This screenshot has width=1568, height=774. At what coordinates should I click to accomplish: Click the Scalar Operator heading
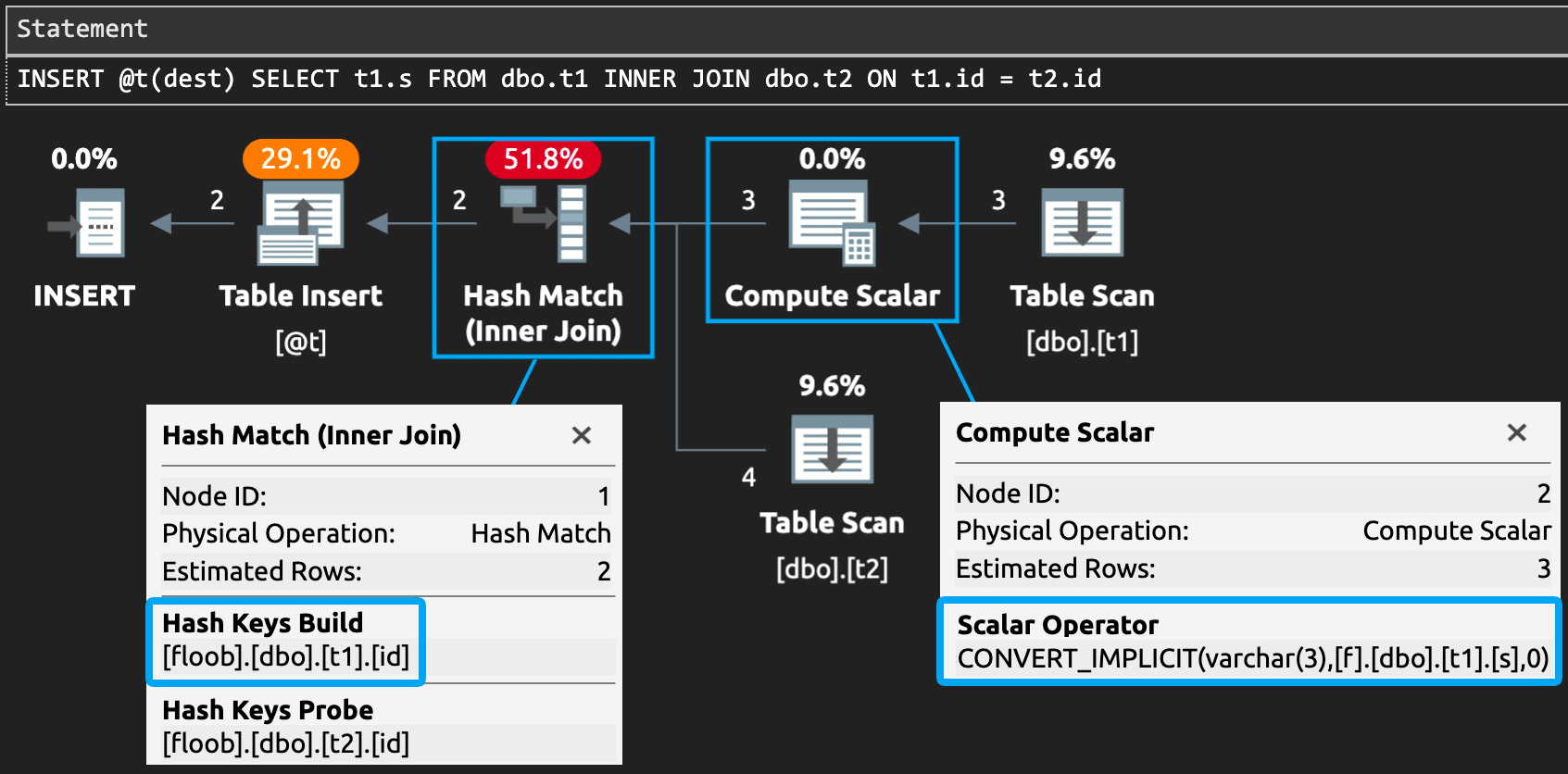(x=1058, y=625)
